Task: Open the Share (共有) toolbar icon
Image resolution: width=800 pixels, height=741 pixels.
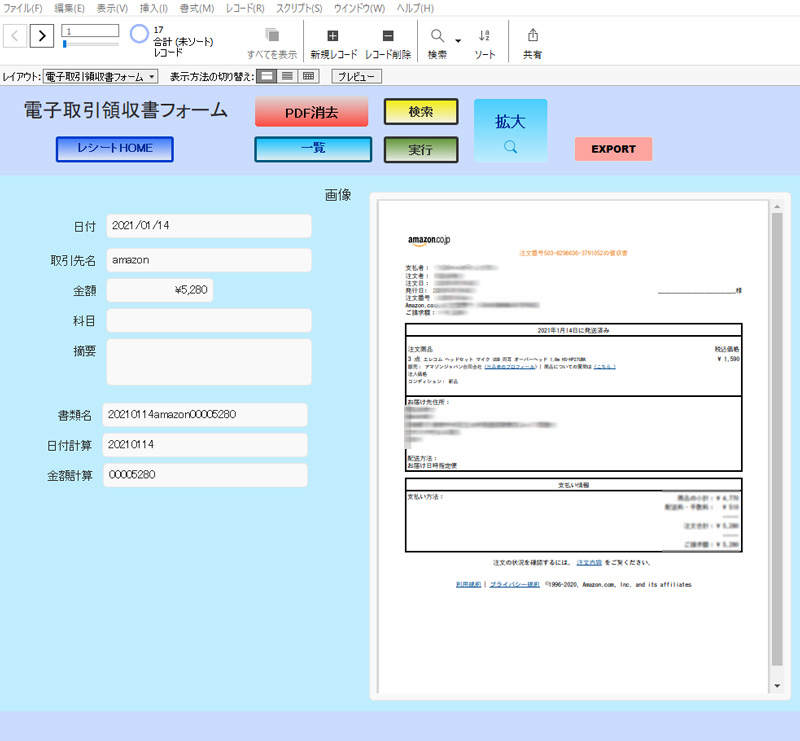Action: coord(533,36)
